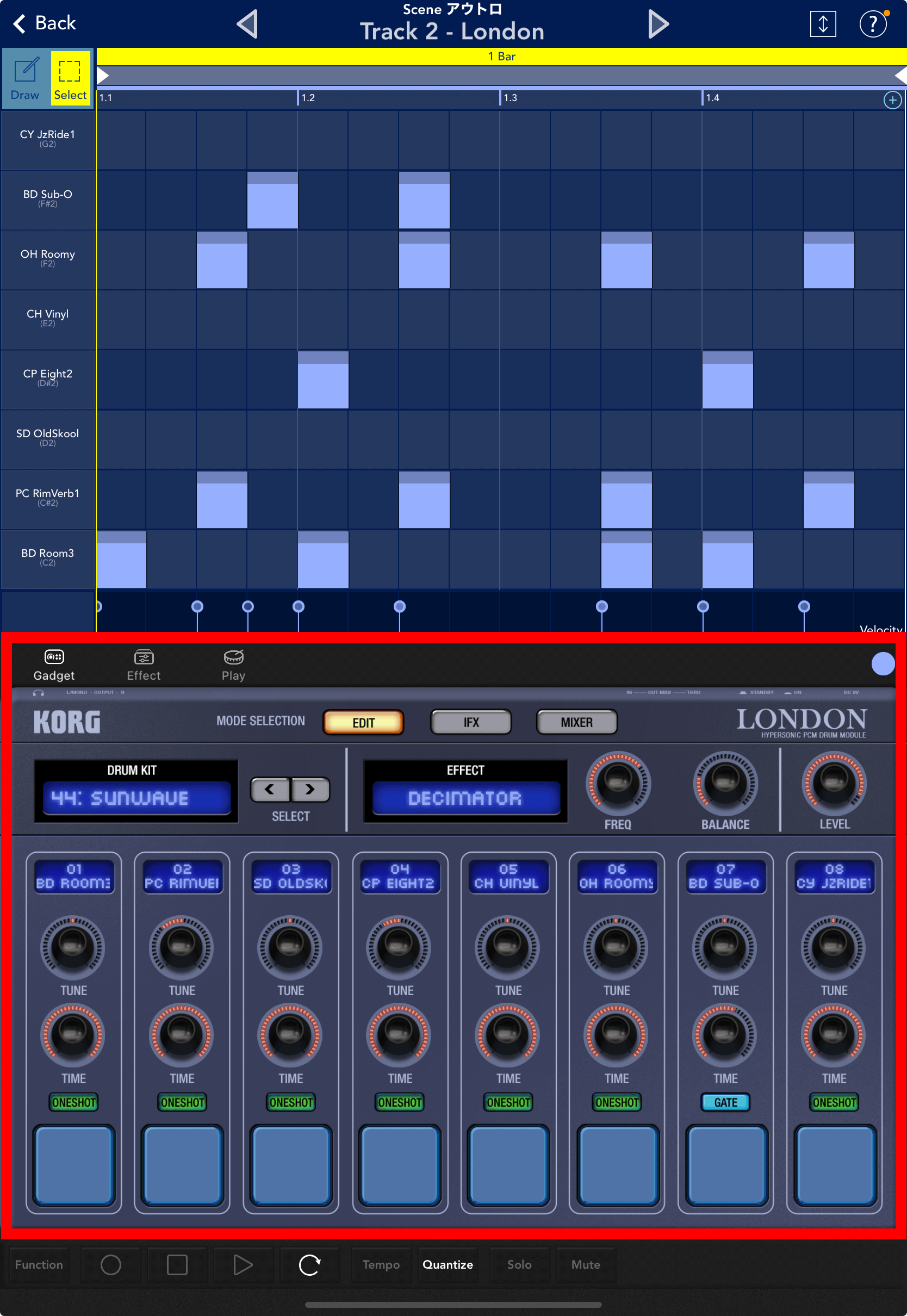
Task: Start recording with the circle button
Action: [x=110, y=1264]
